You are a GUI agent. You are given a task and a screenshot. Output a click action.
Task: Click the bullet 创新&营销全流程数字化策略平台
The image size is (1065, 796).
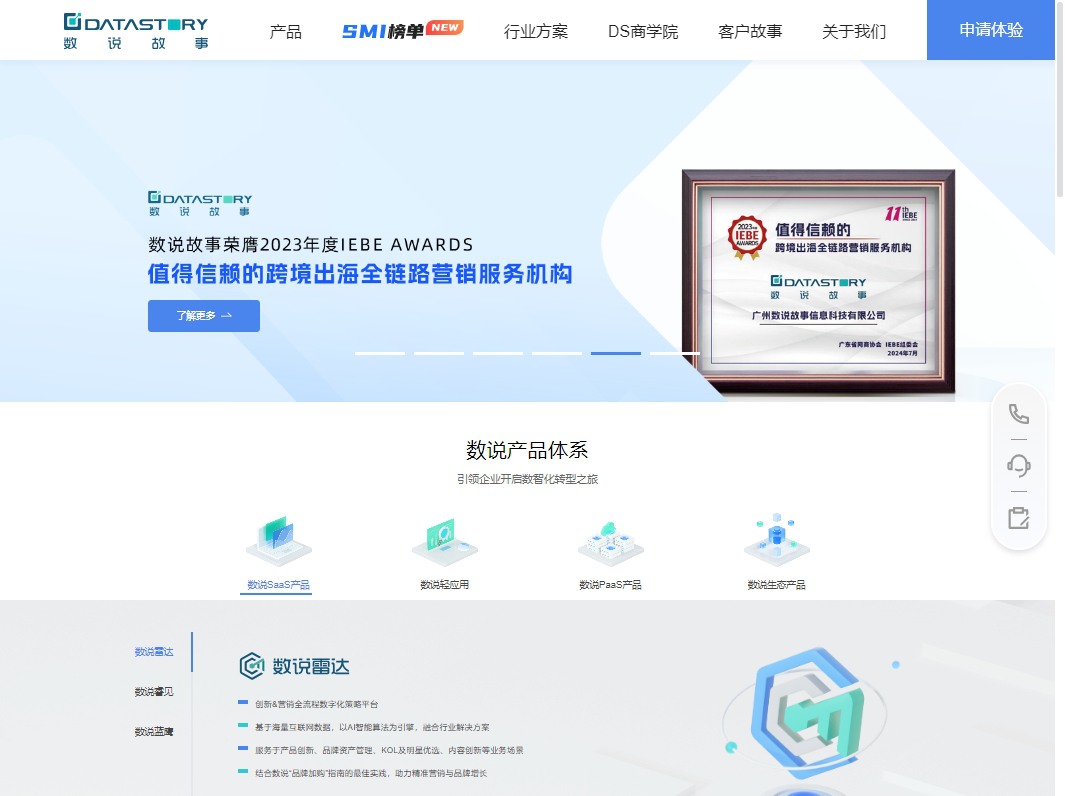pyautogui.click(x=317, y=704)
